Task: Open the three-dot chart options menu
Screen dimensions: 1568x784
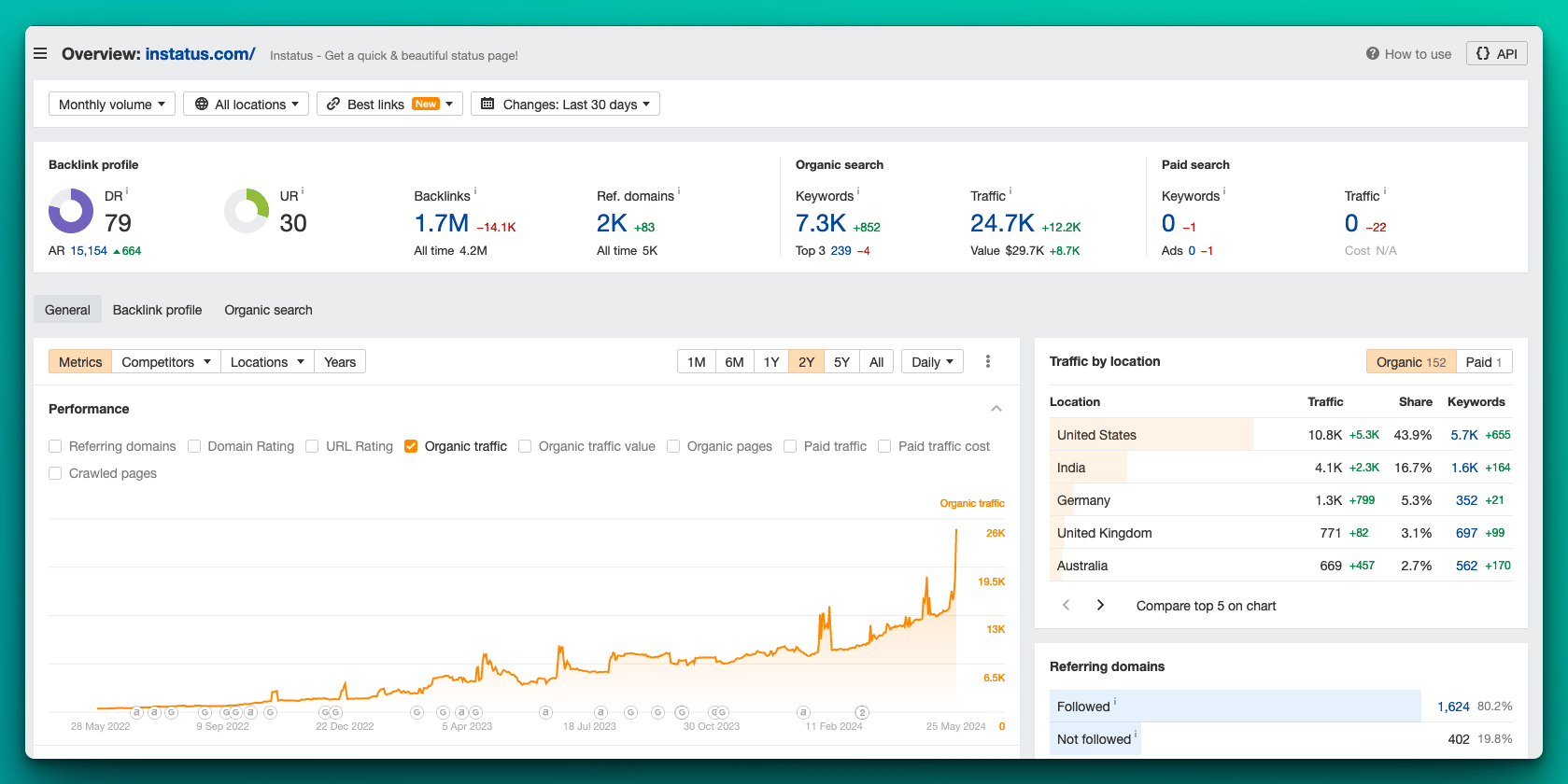Action: tap(988, 361)
